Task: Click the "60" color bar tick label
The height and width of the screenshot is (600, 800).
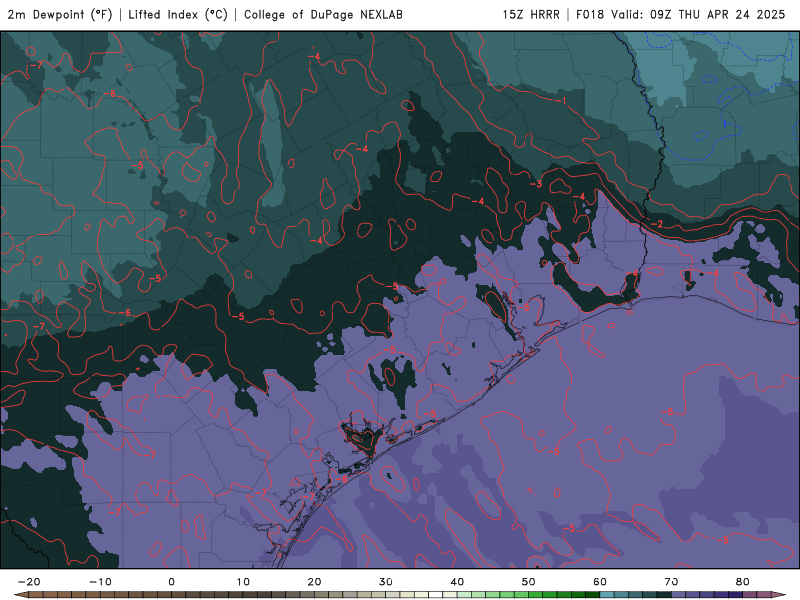Action: (x=600, y=582)
